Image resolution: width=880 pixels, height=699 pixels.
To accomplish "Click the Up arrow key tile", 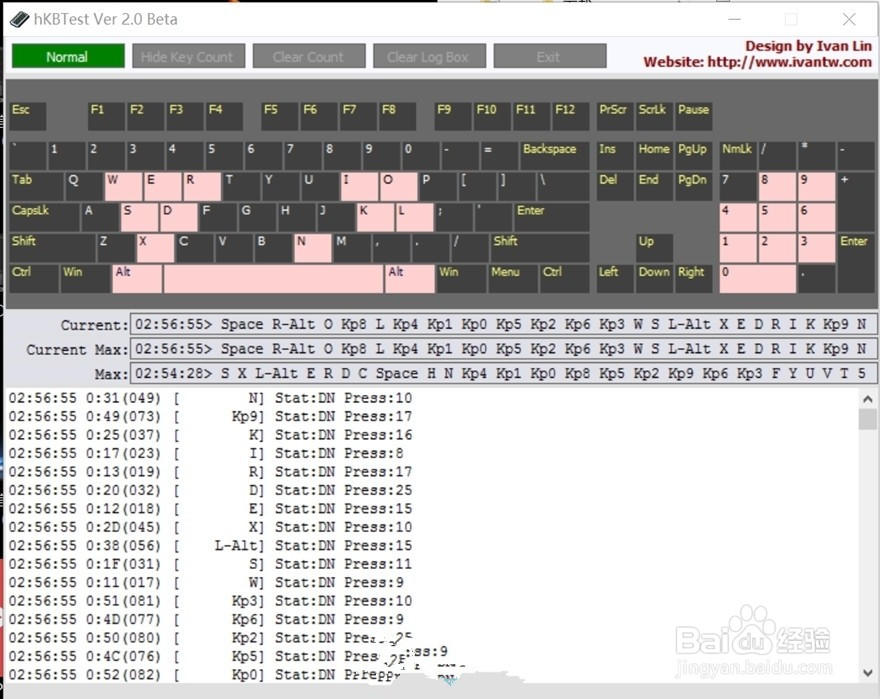I will pyautogui.click(x=654, y=248).
